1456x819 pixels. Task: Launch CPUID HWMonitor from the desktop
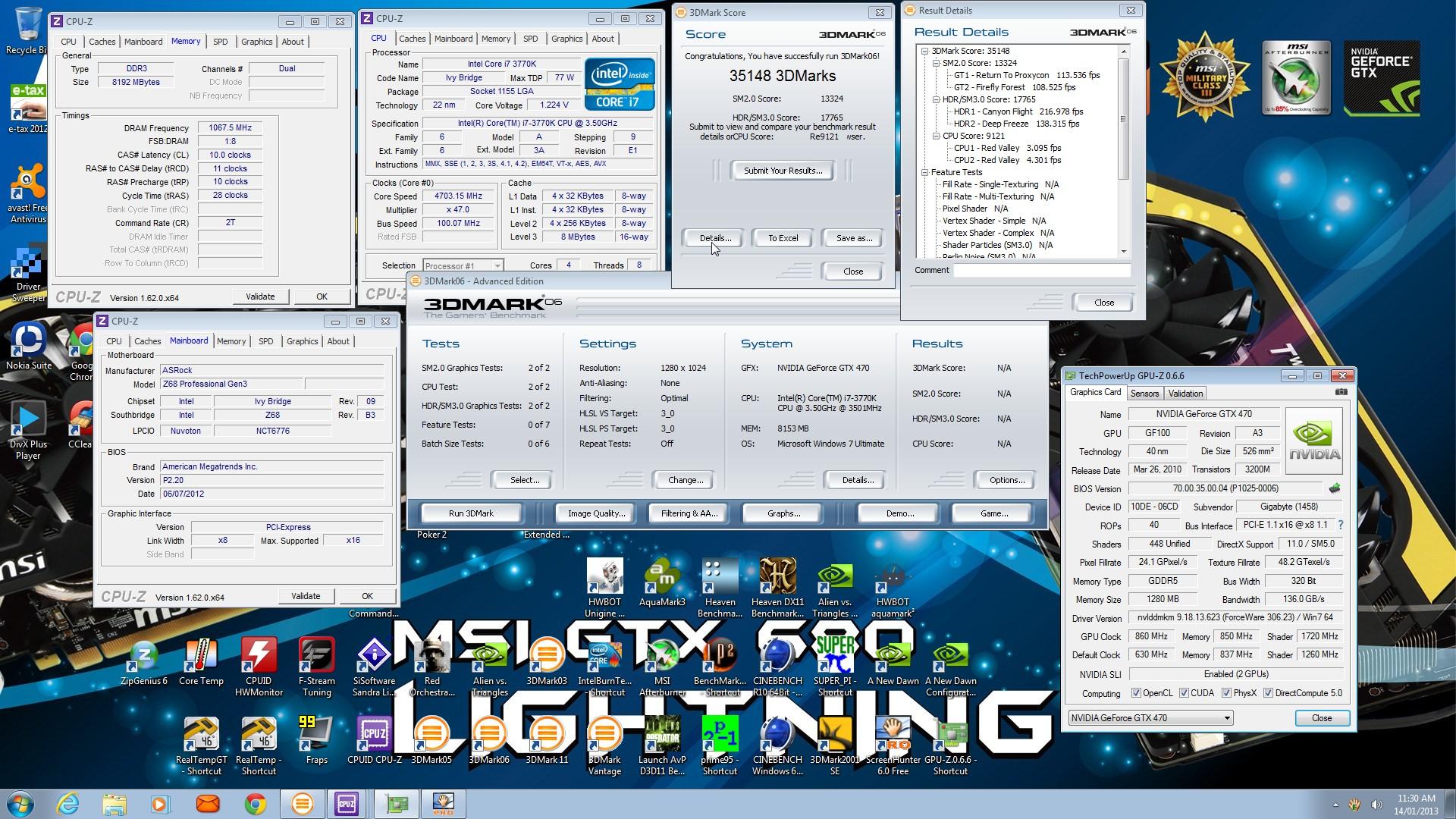pyautogui.click(x=259, y=667)
